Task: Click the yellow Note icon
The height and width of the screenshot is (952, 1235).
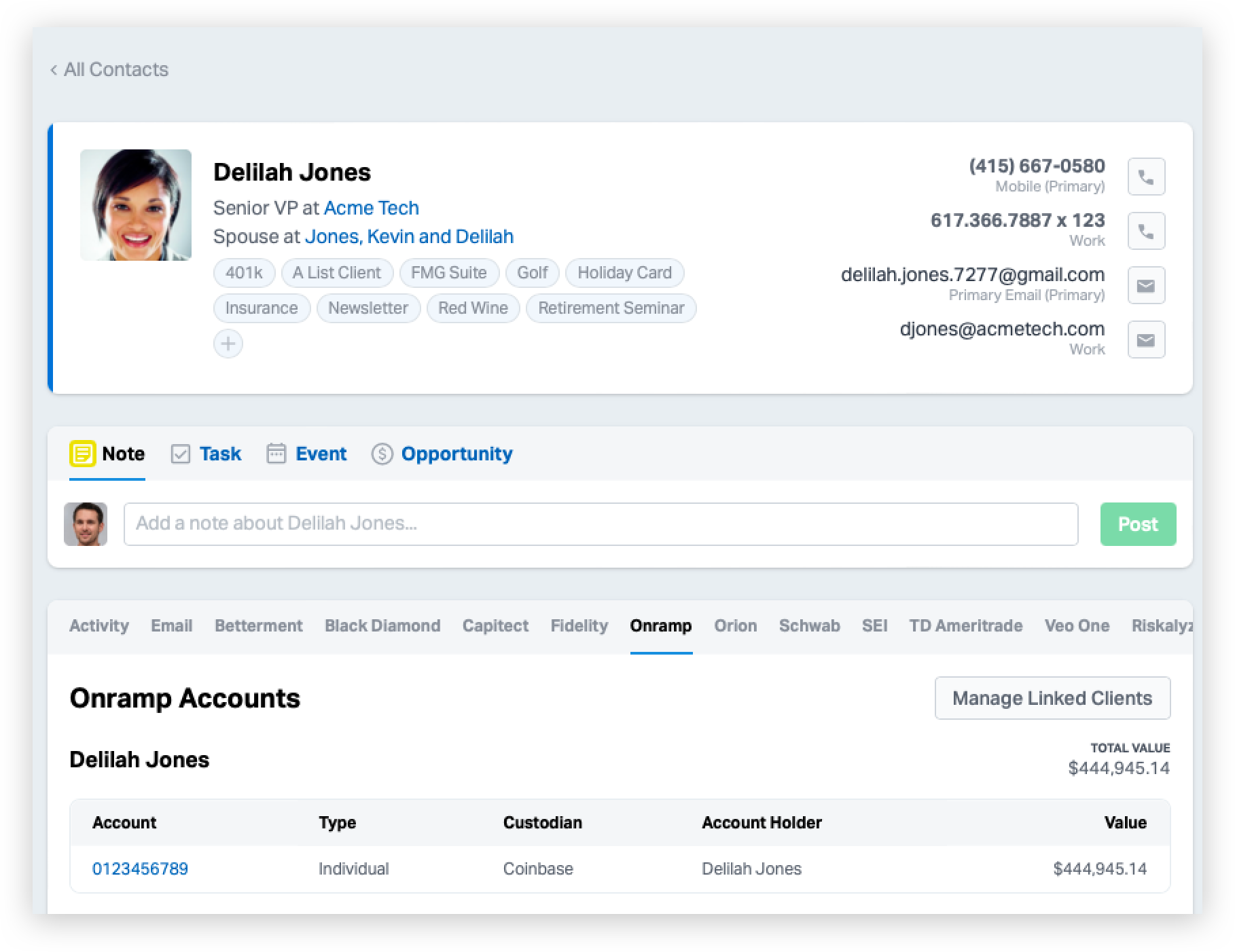Action: [x=82, y=454]
